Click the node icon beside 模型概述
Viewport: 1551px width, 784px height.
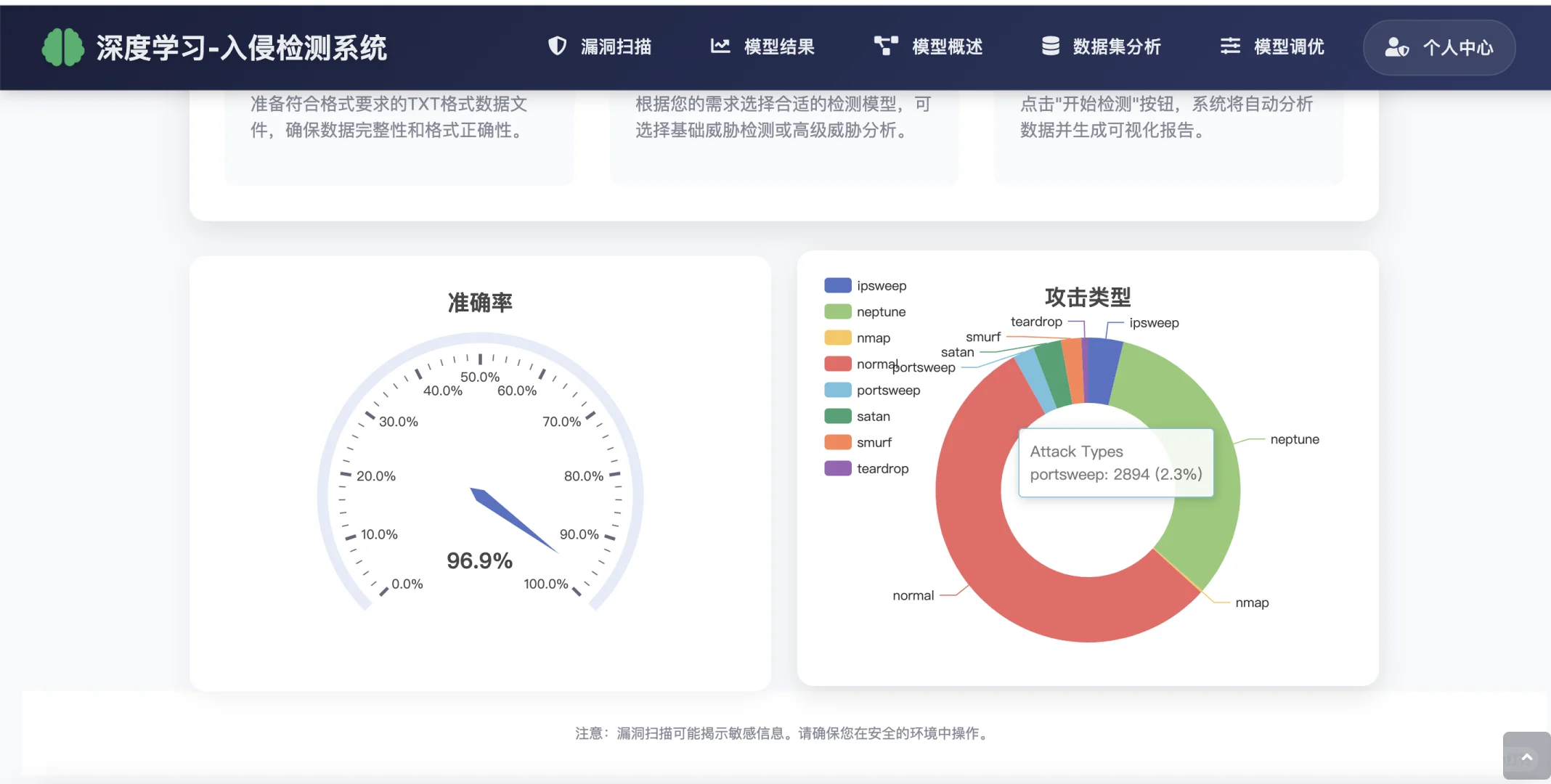pos(884,46)
